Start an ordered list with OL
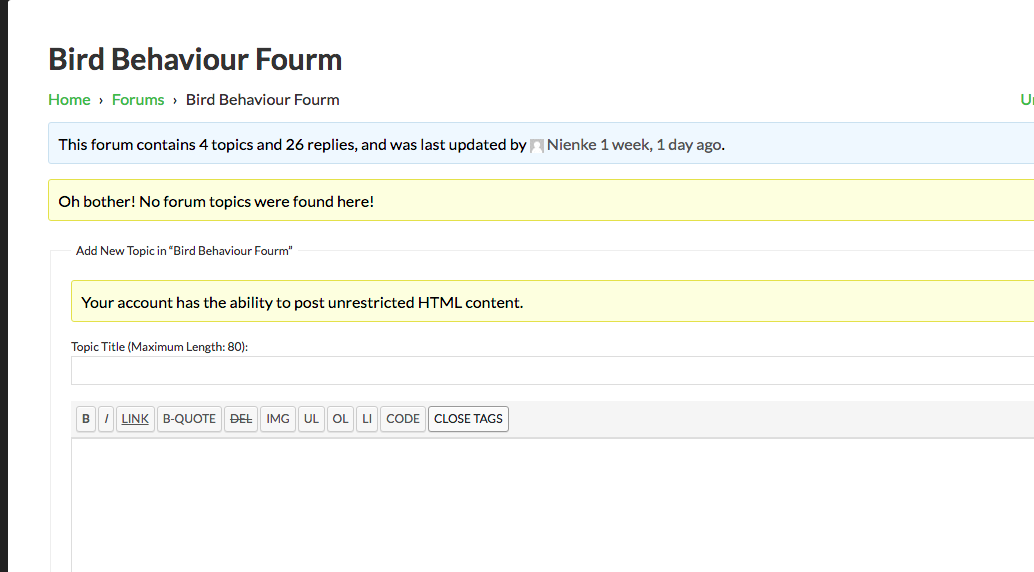Screen dimensions: 1034x572 click(x=341, y=419)
